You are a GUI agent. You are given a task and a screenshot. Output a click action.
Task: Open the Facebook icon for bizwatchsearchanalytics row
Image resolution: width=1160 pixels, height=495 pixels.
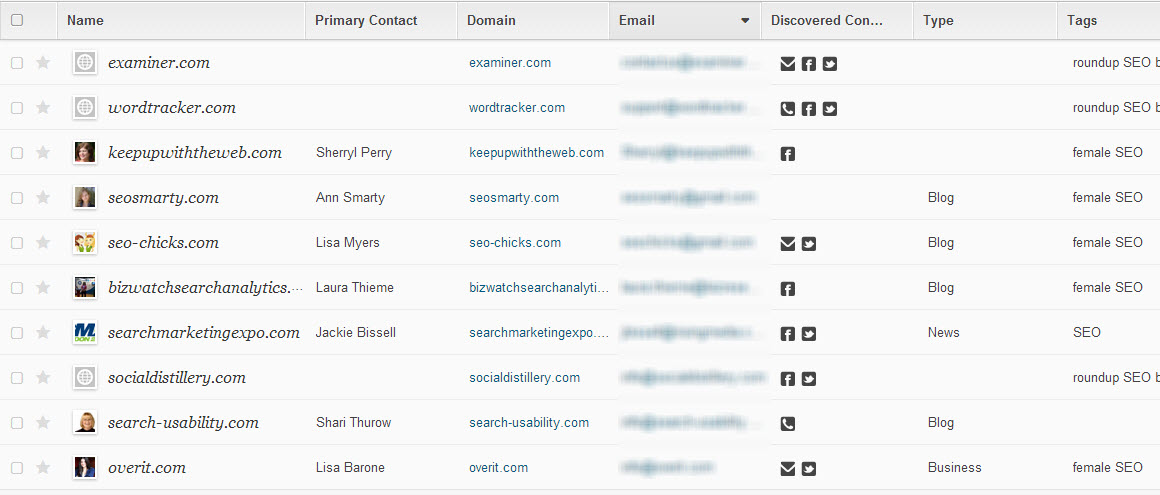pyautogui.click(x=788, y=289)
